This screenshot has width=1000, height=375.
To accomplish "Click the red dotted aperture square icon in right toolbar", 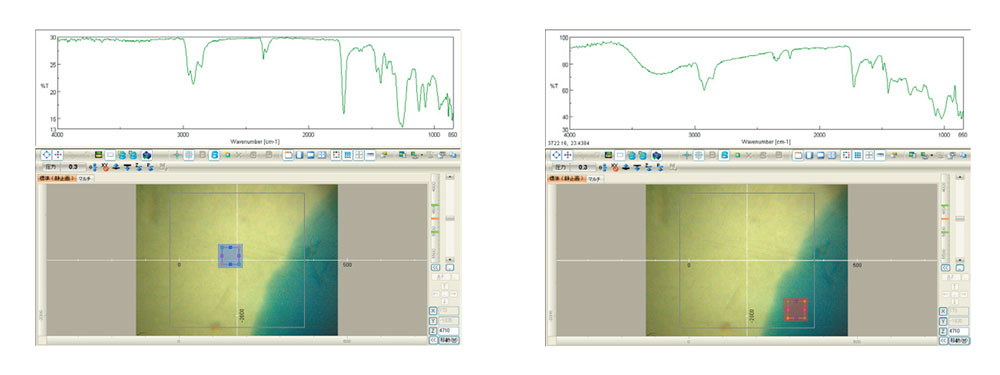I will pyautogui.click(x=846, y=155).
